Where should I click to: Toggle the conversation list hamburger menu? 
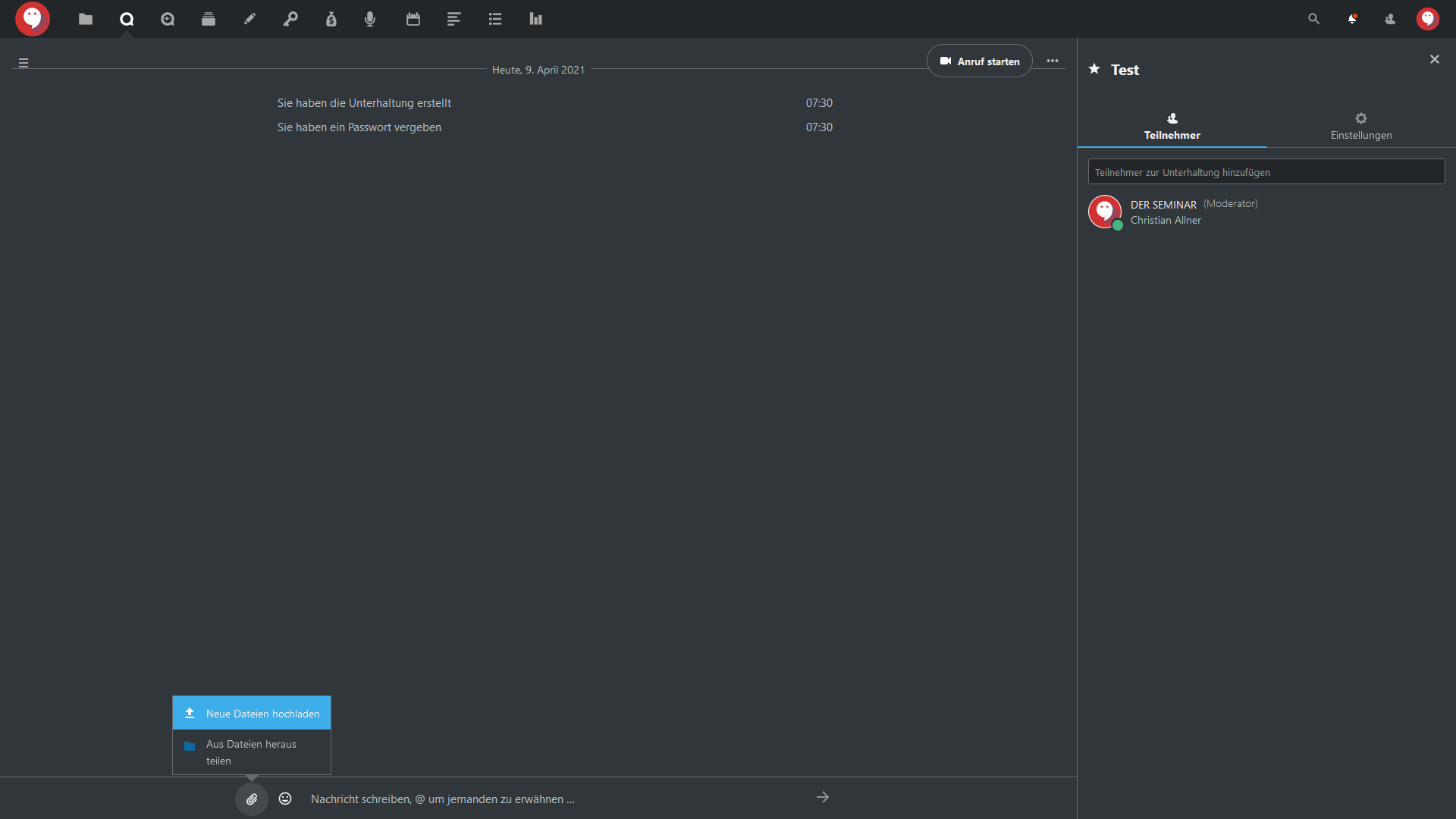(24, 63)
